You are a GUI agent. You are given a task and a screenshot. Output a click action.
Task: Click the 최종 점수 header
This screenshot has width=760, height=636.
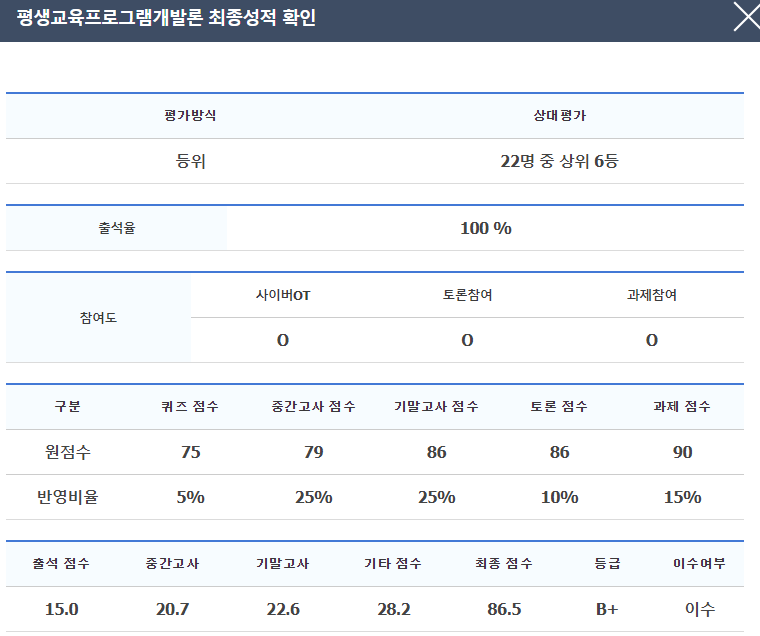coord(504,563)
